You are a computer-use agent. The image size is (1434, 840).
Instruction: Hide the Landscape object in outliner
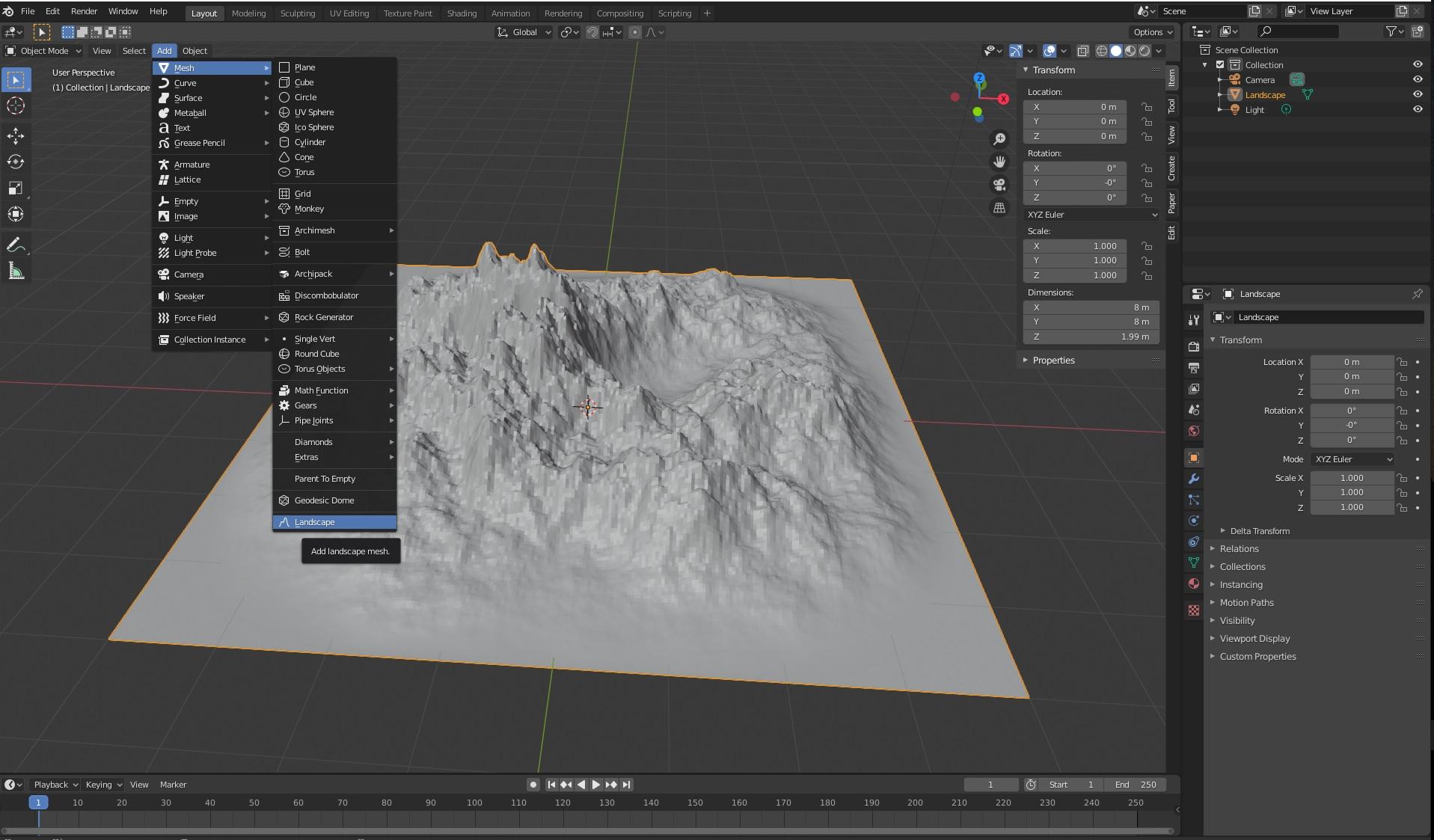pos(1417,94)
